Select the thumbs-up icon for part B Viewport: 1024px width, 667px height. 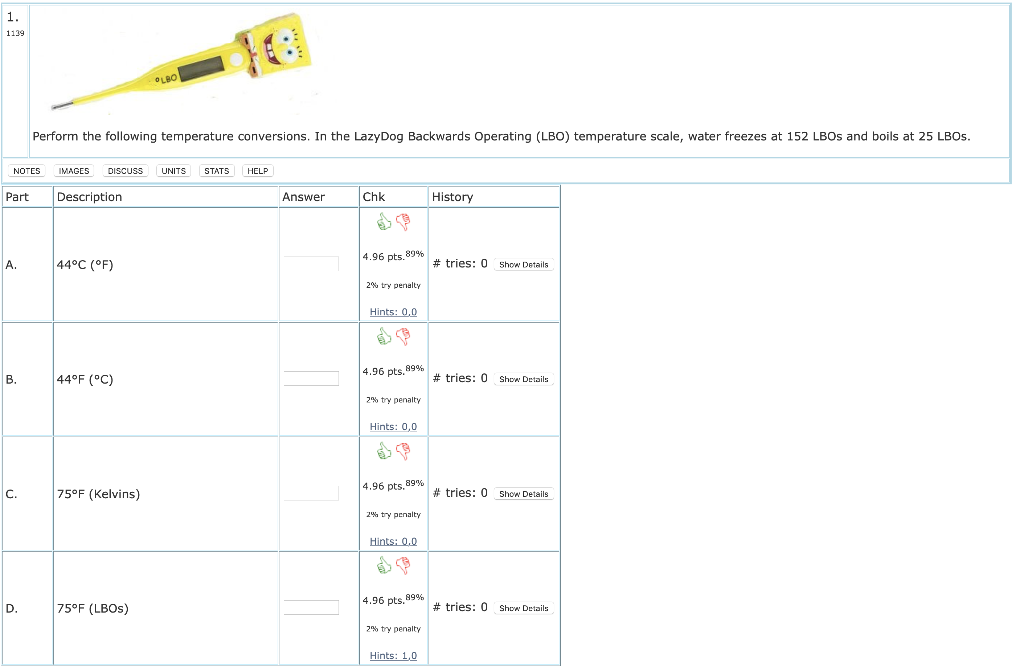[383, 337]
